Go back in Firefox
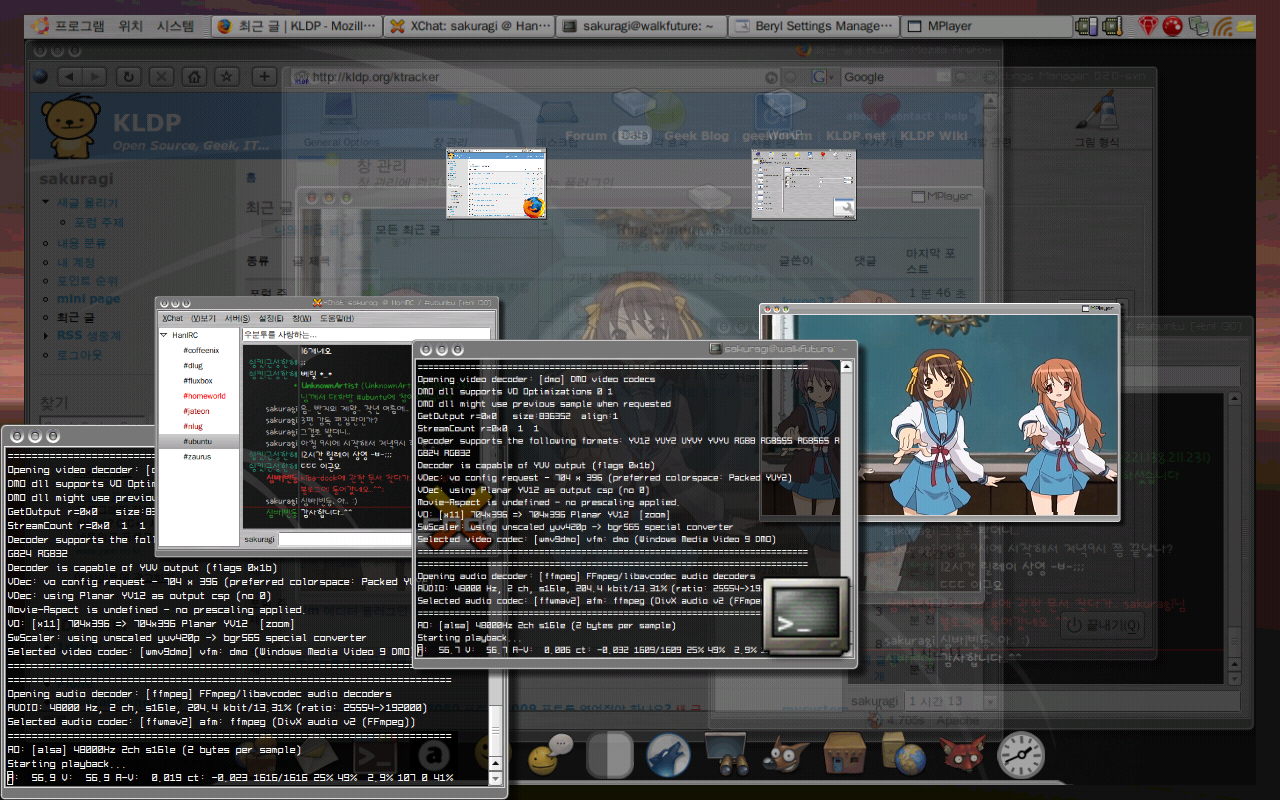 coord(68,76)
